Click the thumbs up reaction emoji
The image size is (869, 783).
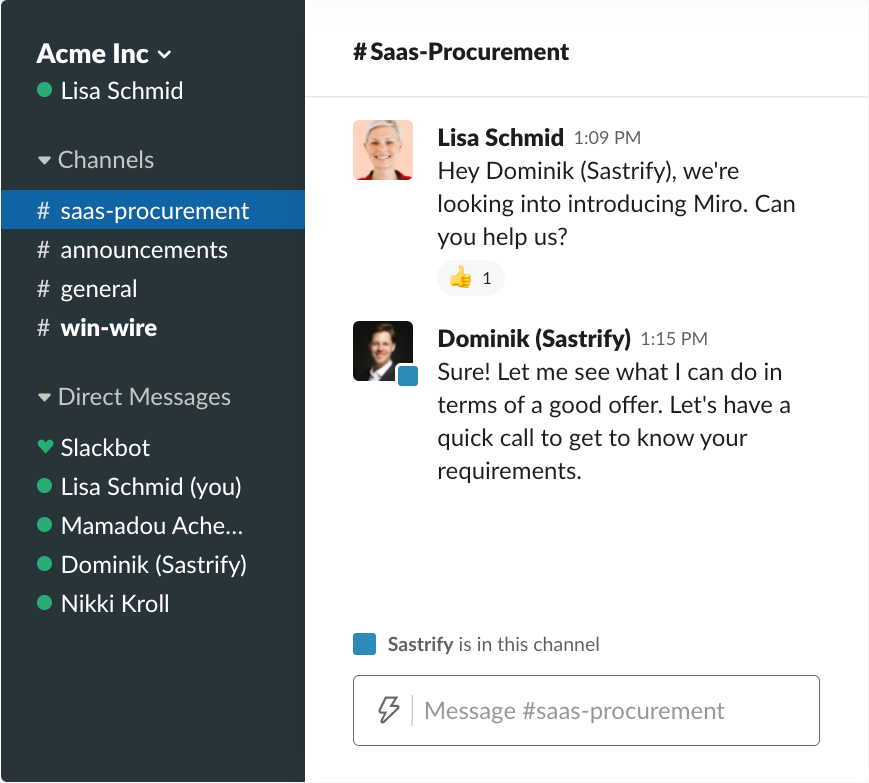(461, 278)
